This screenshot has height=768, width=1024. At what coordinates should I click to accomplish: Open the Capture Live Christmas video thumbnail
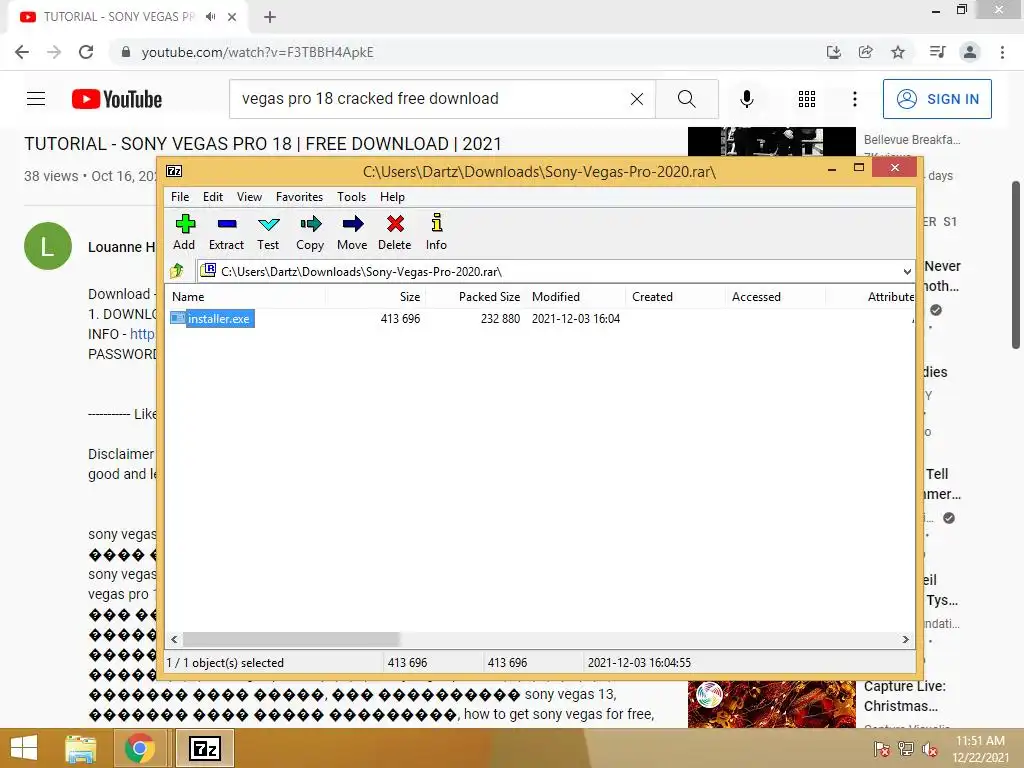pyautogui.click(x=771, y=704)
